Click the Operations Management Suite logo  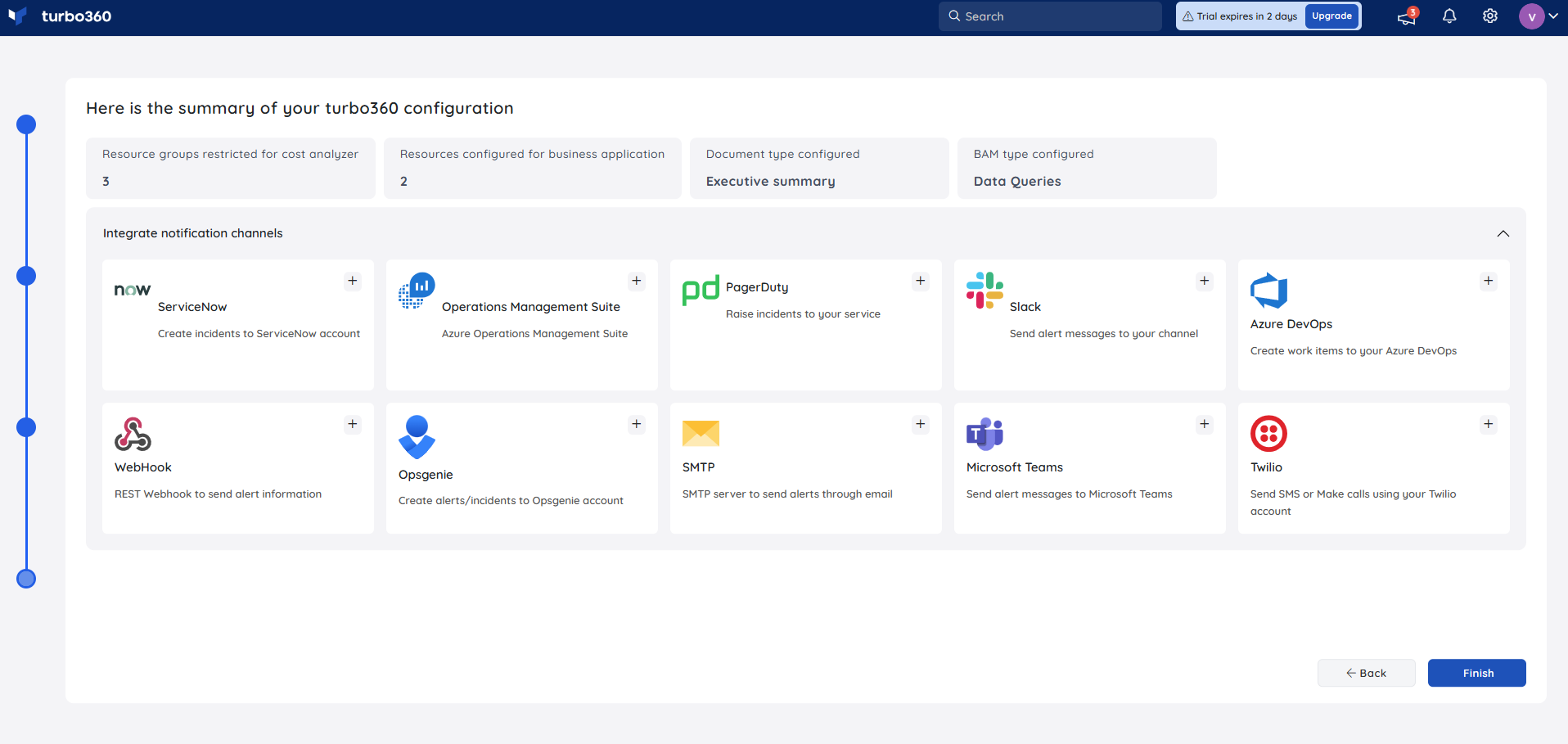417,291
